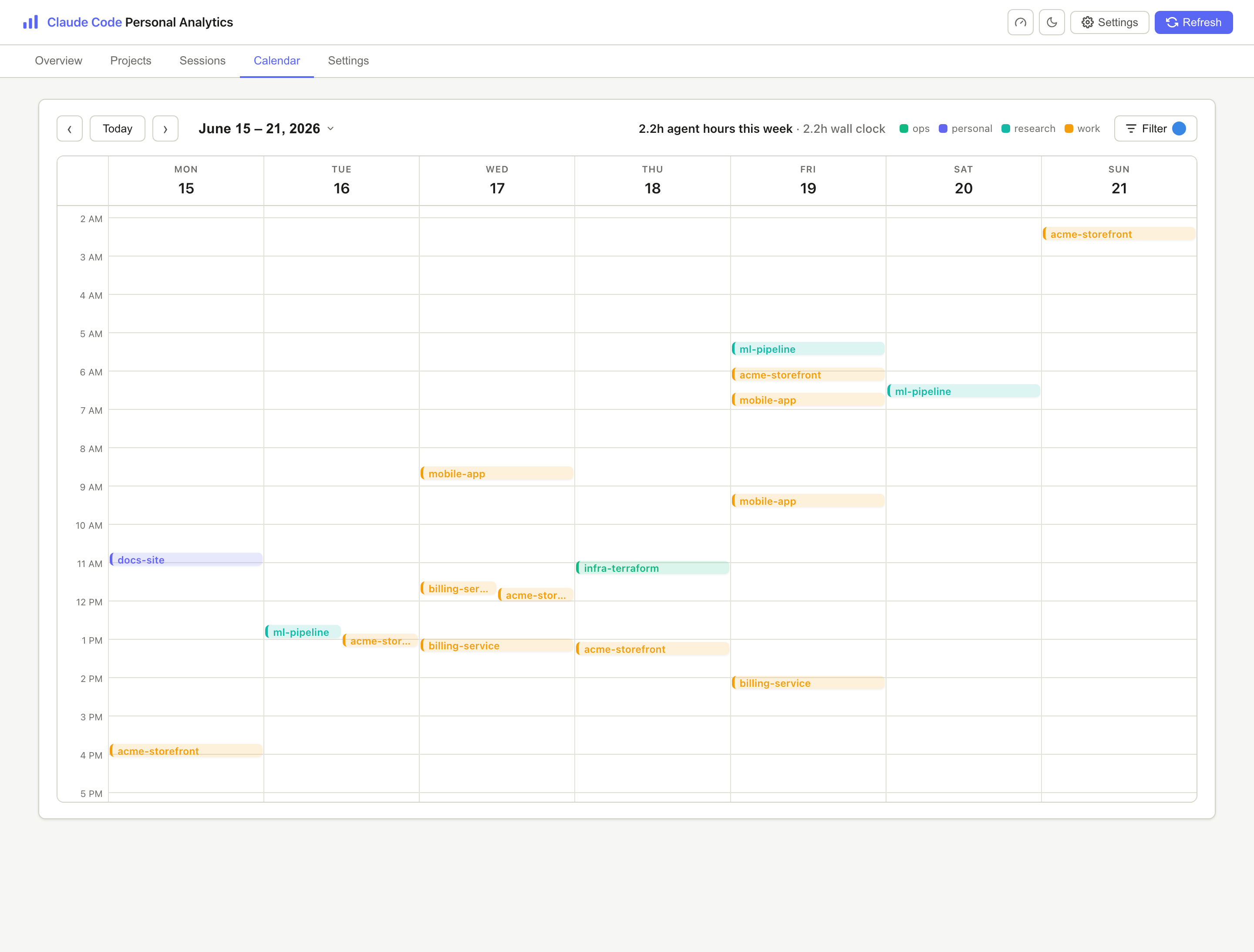Open Friday 6 AM acme-storefront event
This screenshot has height=952, width=1254.
pos(808,375)
